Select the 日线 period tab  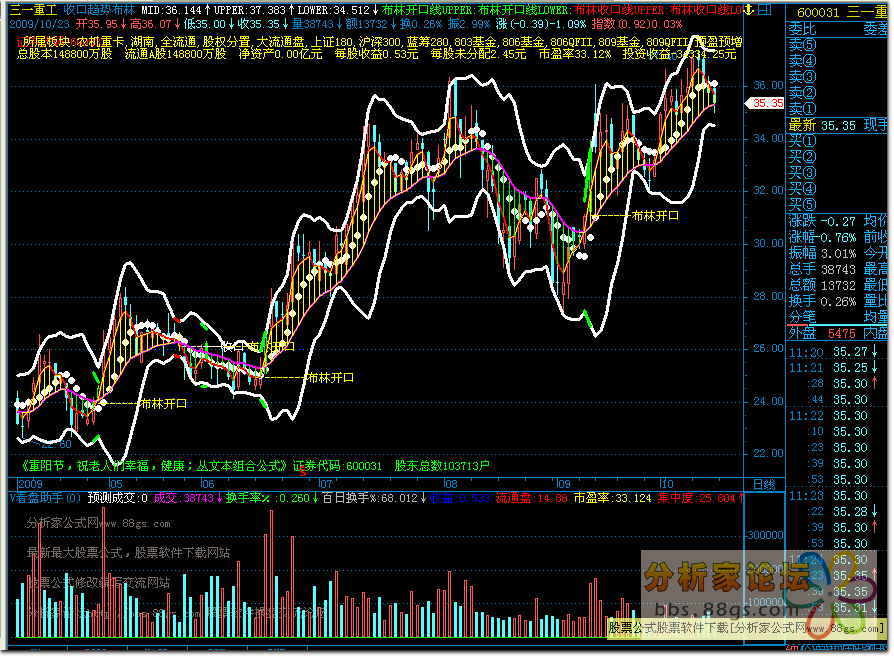[x=763, y=483]
